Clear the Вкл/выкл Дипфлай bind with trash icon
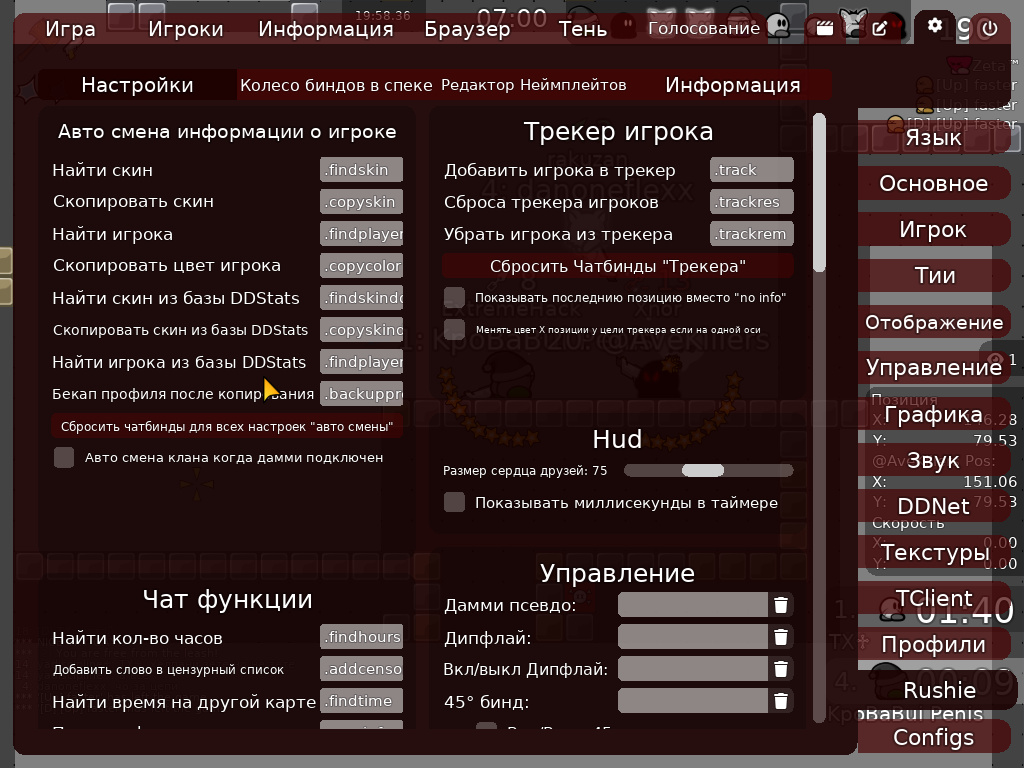The image size is (1024, 768). click(780, 669)
